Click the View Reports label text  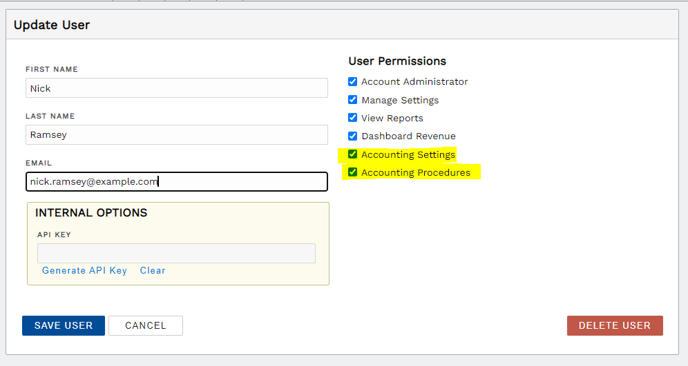point(392,118)
